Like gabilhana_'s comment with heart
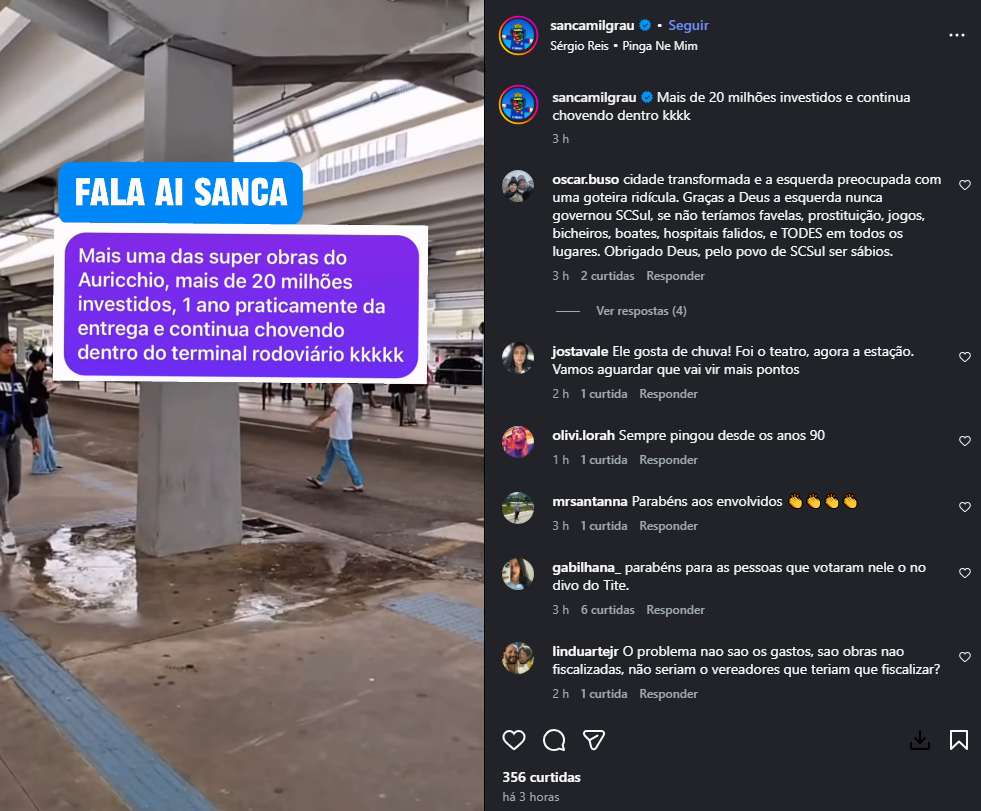Viewport: 981px width, 811px height. click(x=965, y=573)
